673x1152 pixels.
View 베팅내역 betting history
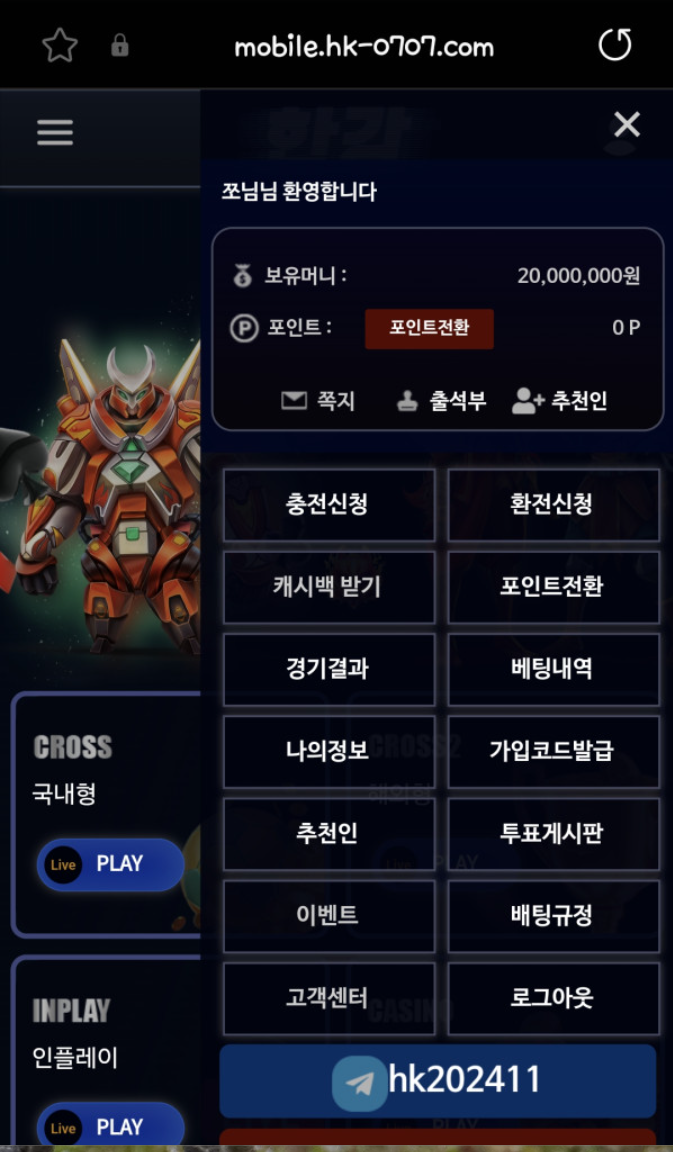[553, 669]
